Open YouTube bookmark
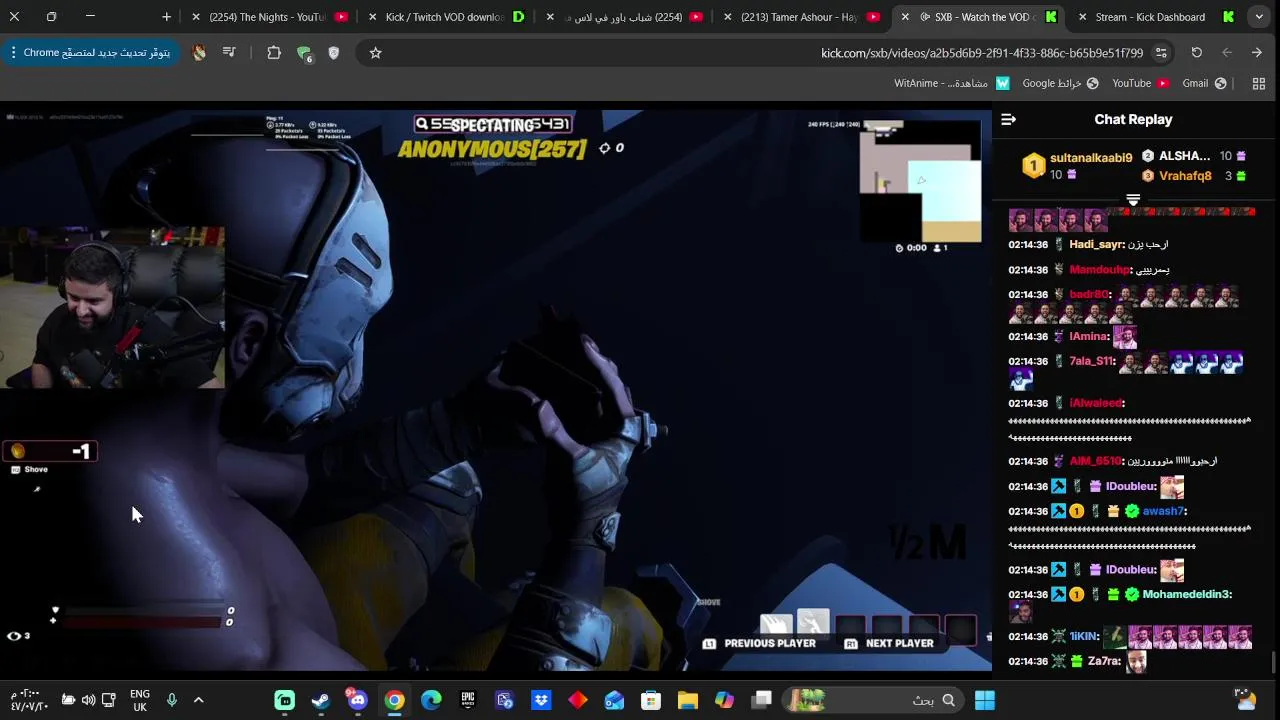The width and height of the screenshot is (1280, 720). (x=1140, y=84)
